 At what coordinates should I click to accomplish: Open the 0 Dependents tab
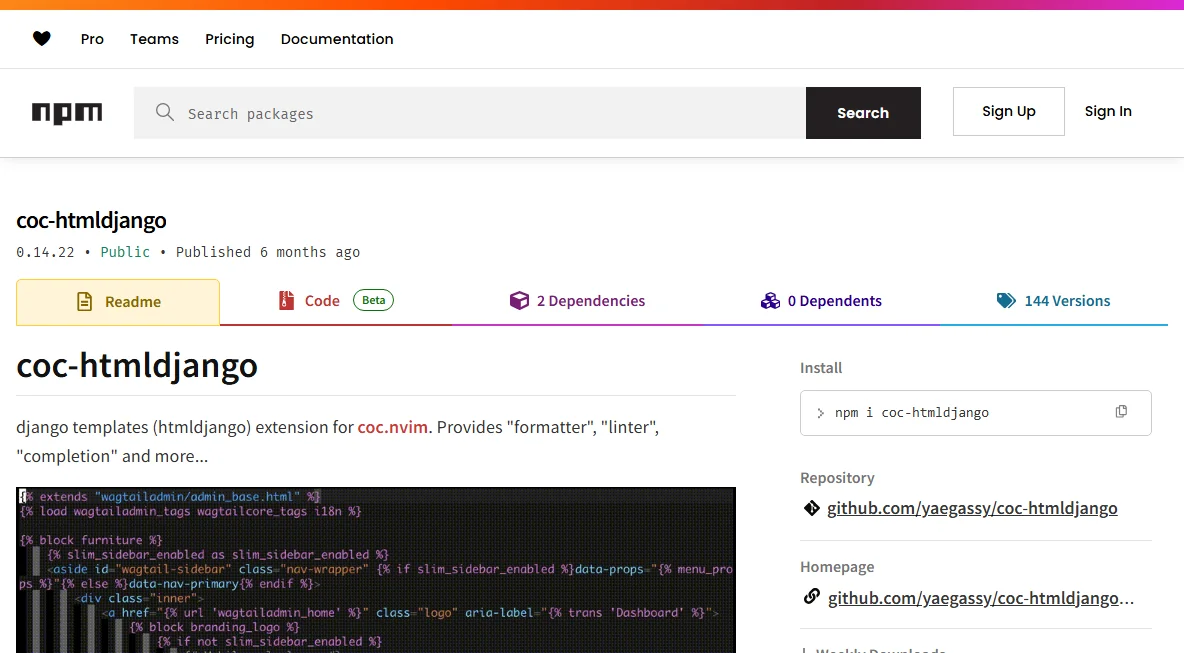[x=822, y=301]
